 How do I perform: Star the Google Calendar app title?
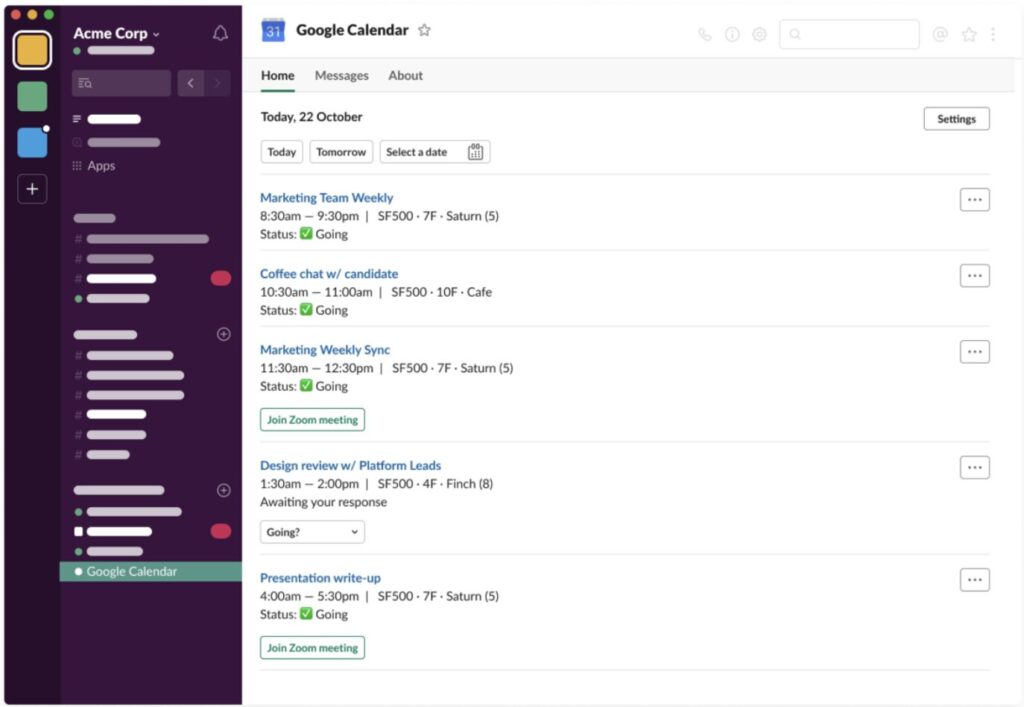424,30
